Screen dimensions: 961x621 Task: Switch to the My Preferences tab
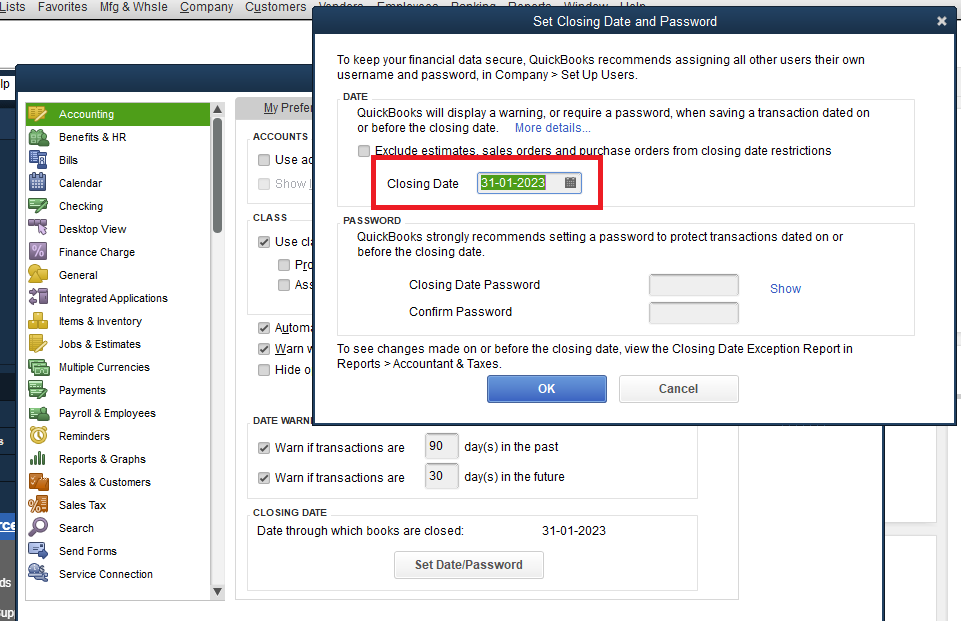275,108
